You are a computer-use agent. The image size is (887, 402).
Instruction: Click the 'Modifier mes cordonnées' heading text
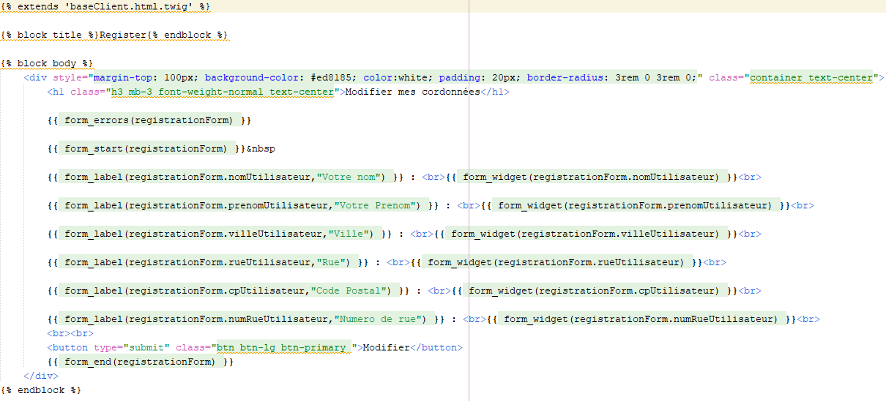(412, 92)
